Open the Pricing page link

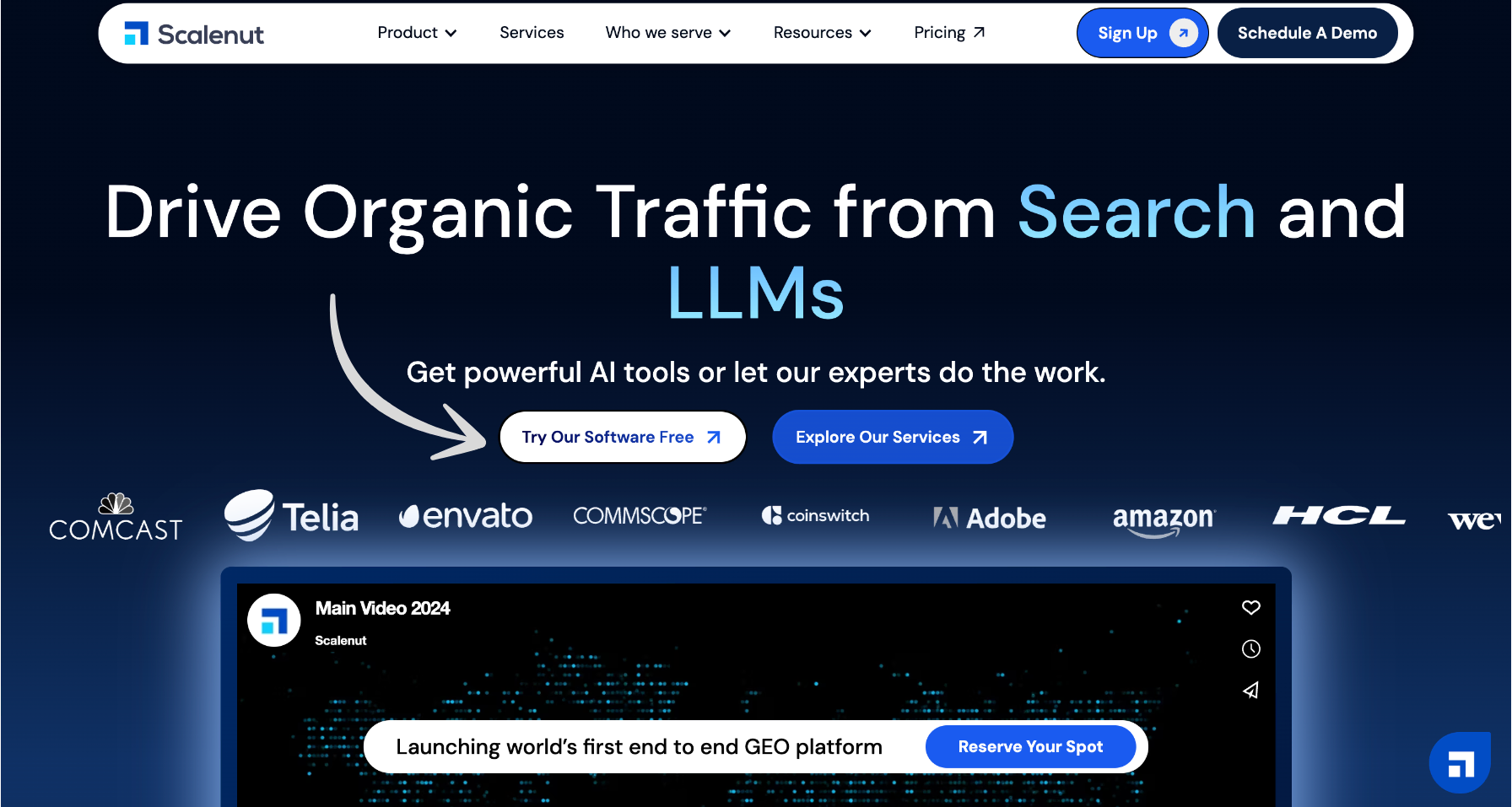click(x=949, y=33)
